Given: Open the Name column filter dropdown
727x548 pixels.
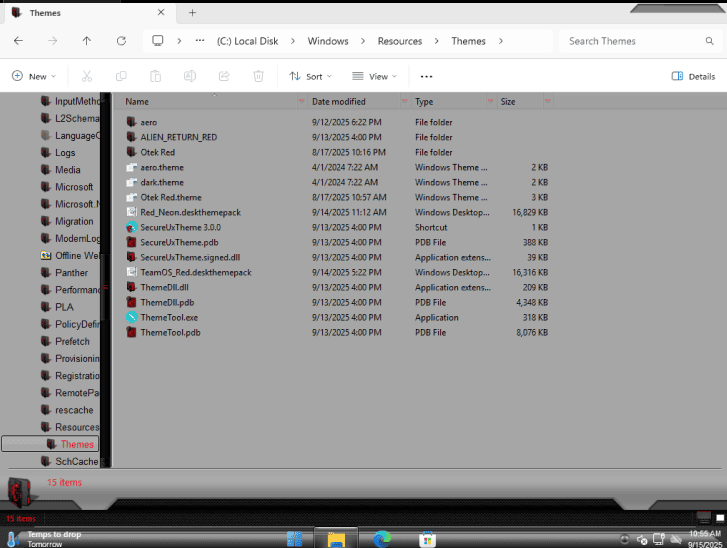Looking at the screenshot, I should tap(302, 101).
